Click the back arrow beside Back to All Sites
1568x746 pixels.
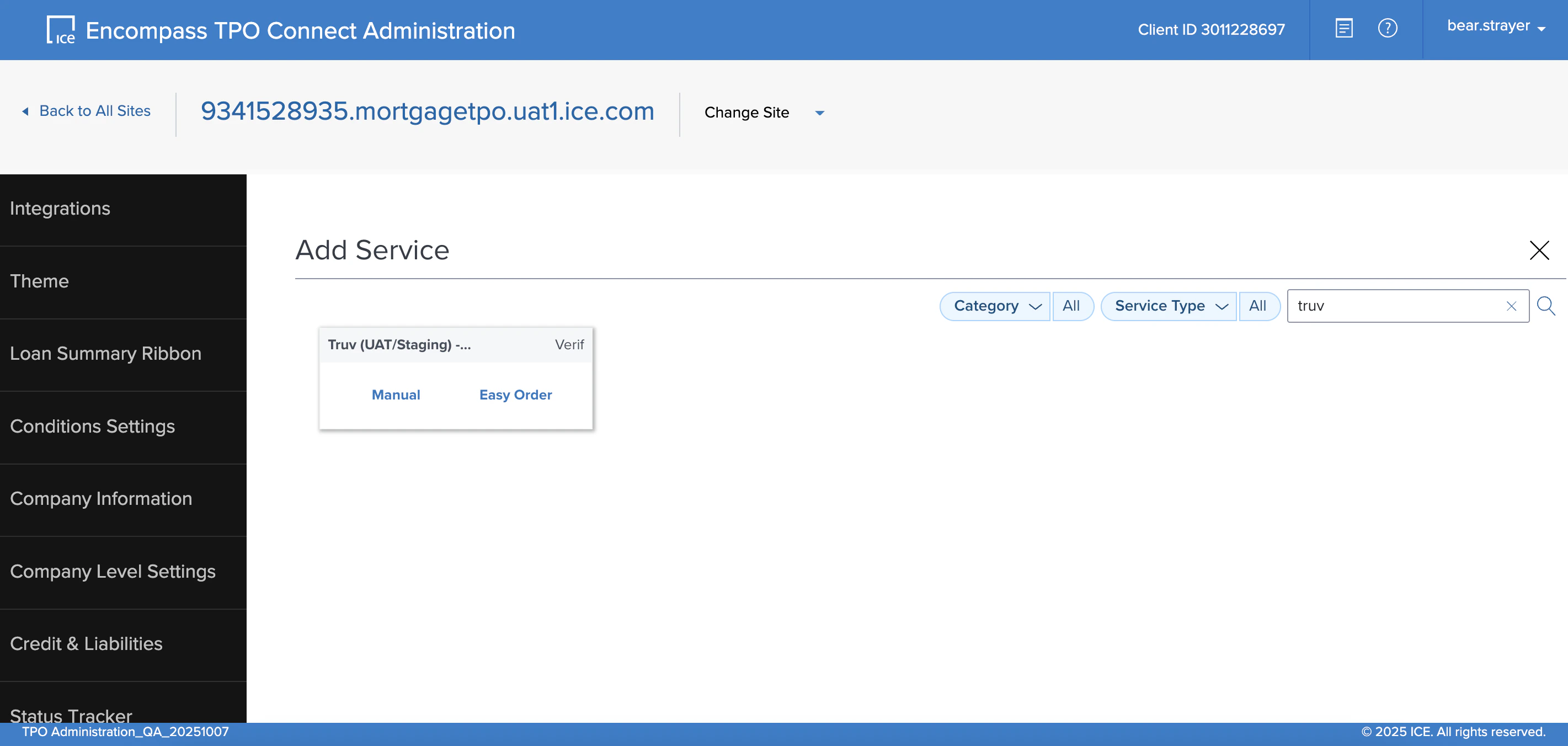pyautogui.click(x=25, y=111)
